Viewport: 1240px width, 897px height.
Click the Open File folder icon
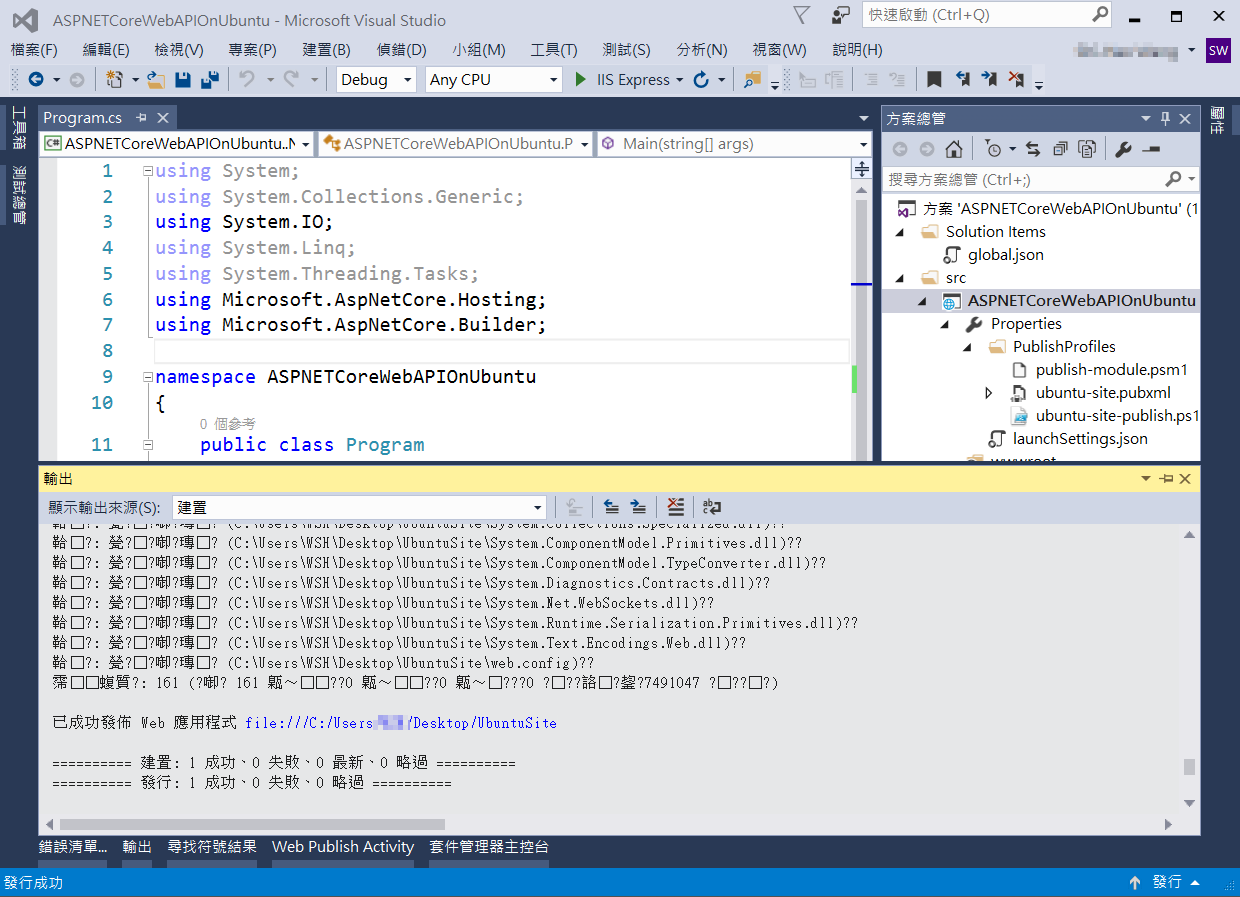pyautogui.click(x=156, y=79)
